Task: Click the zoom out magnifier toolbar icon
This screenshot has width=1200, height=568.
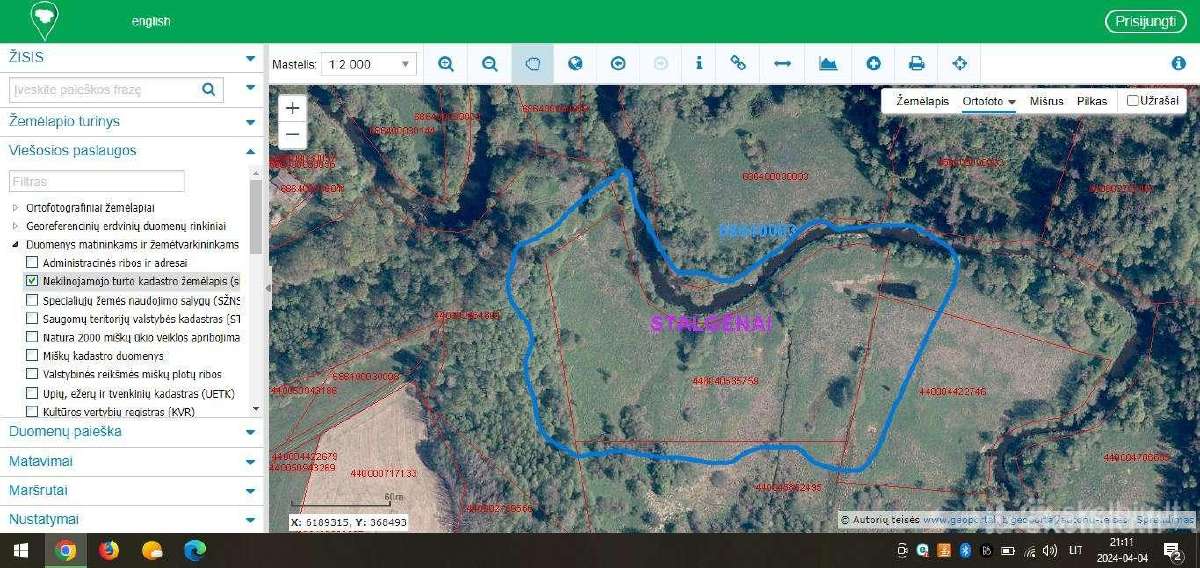Action: point(490,64)
